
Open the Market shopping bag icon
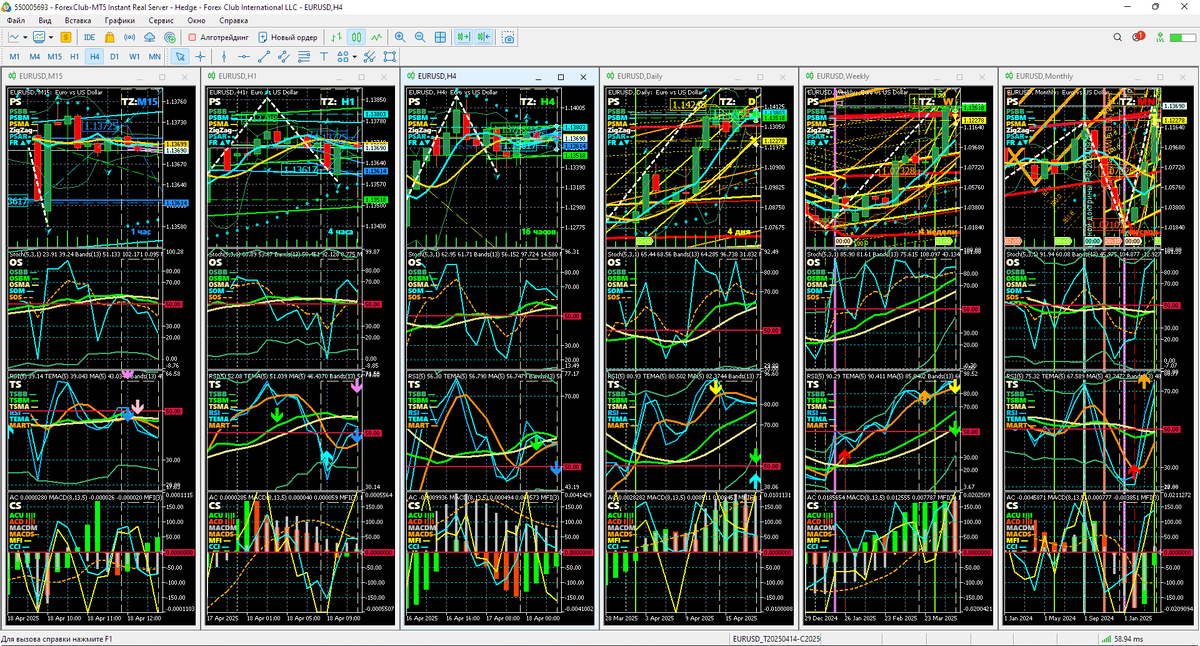coord(110,37)
